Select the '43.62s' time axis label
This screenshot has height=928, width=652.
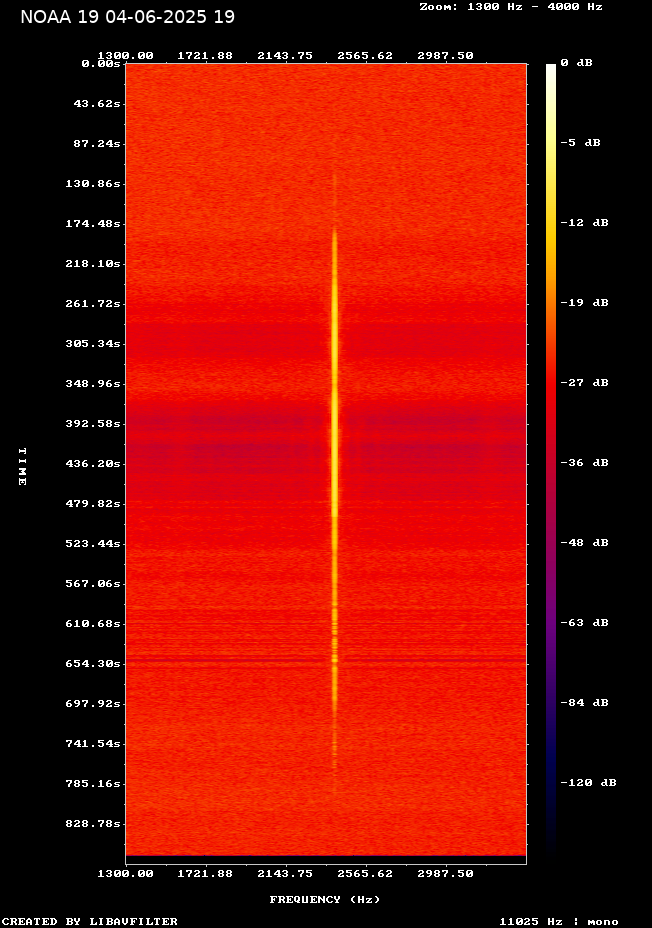(97, 104)
